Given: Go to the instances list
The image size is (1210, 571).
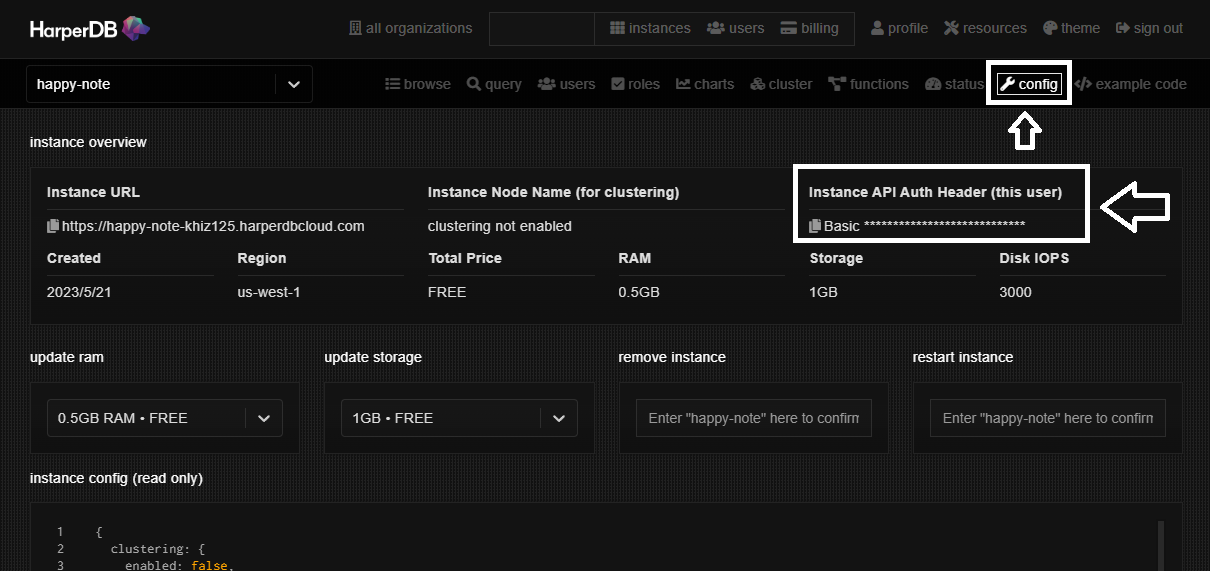Looking at the screenshot, I should point(650,28).
